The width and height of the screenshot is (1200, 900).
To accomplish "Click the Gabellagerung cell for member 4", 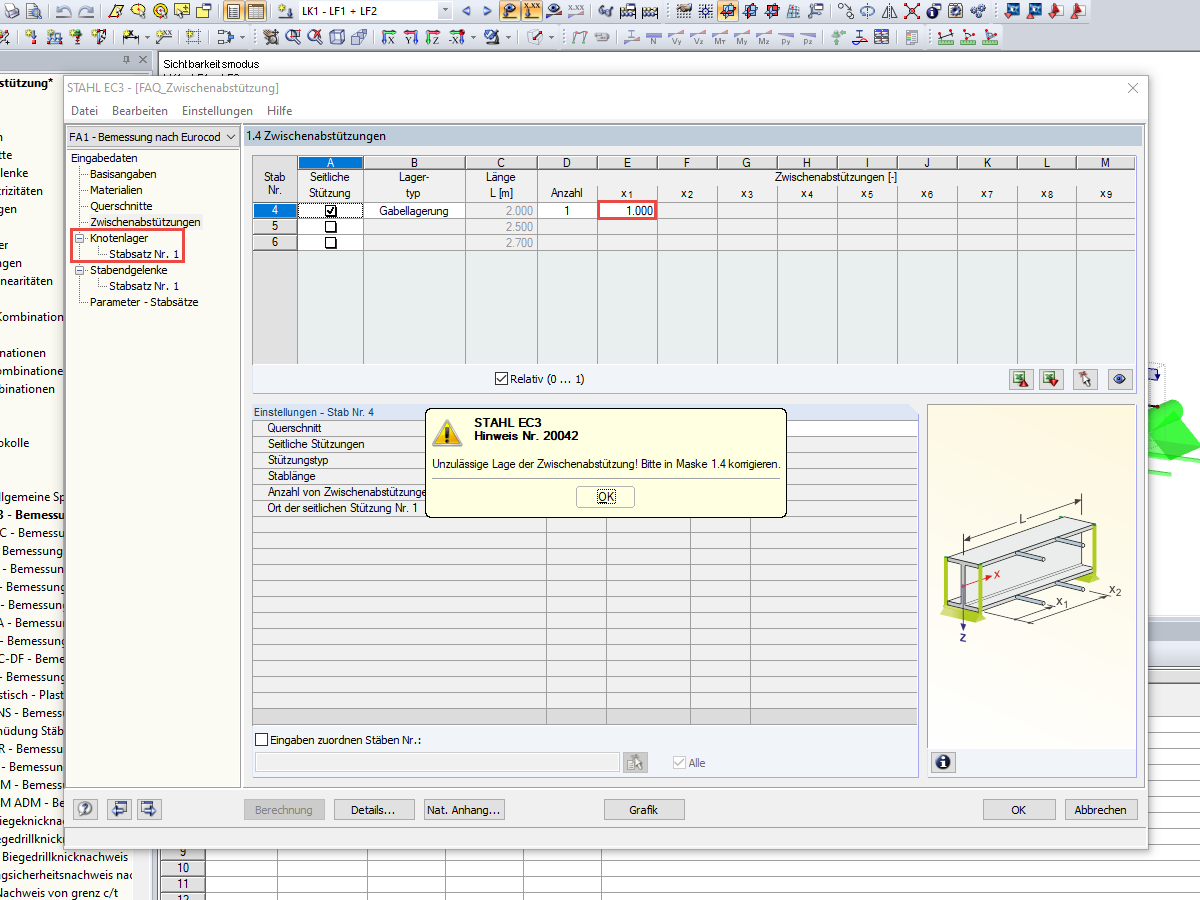I will [x=414, y=211].
